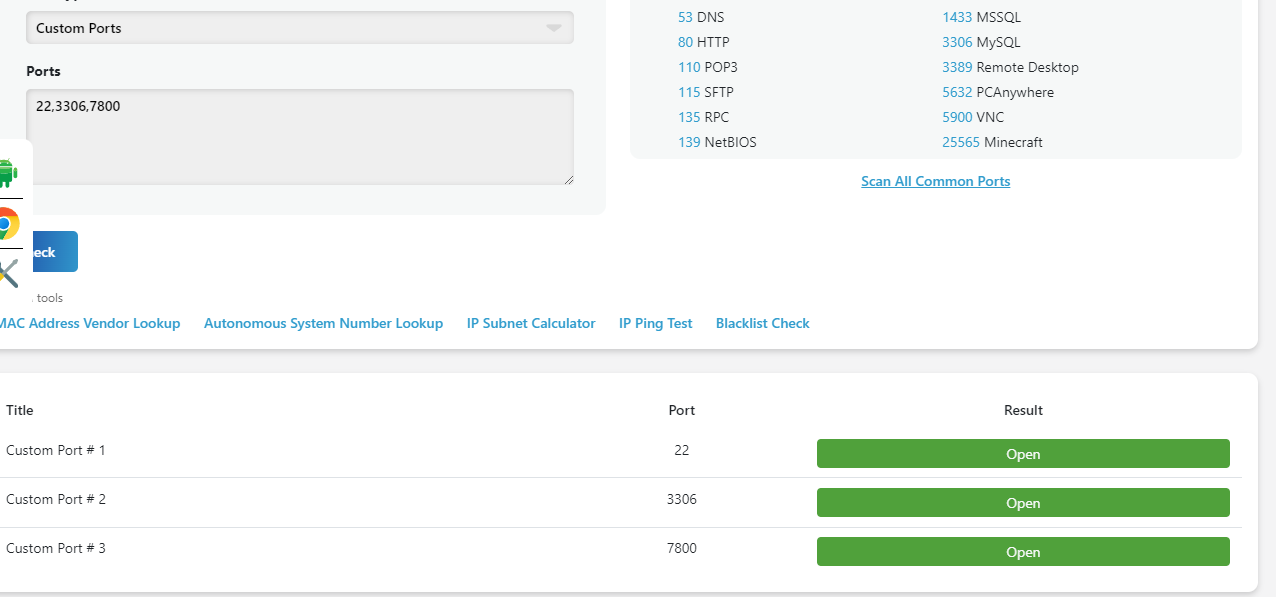Viewport: 1276px width, 597px height.
Task: Open the Android app icon on sidebar
Action: tap(7, 173)
